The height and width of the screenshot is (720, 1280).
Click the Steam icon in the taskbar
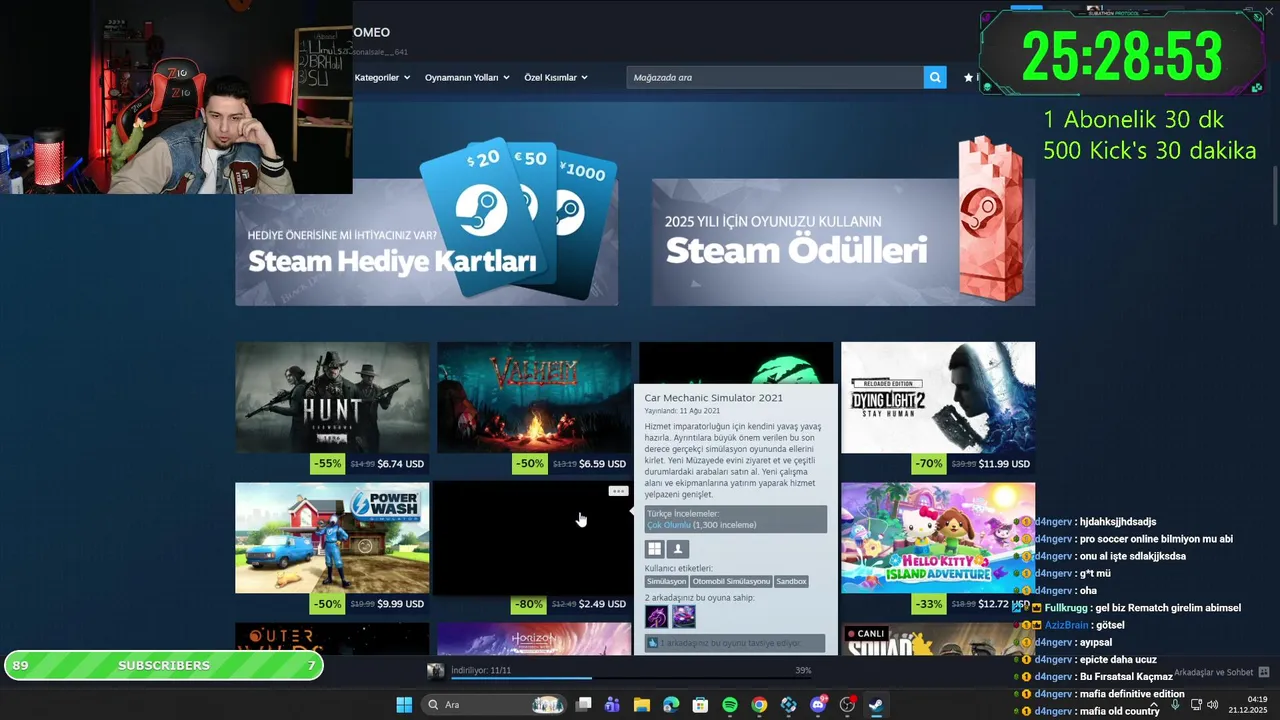(x=876, y=705)
